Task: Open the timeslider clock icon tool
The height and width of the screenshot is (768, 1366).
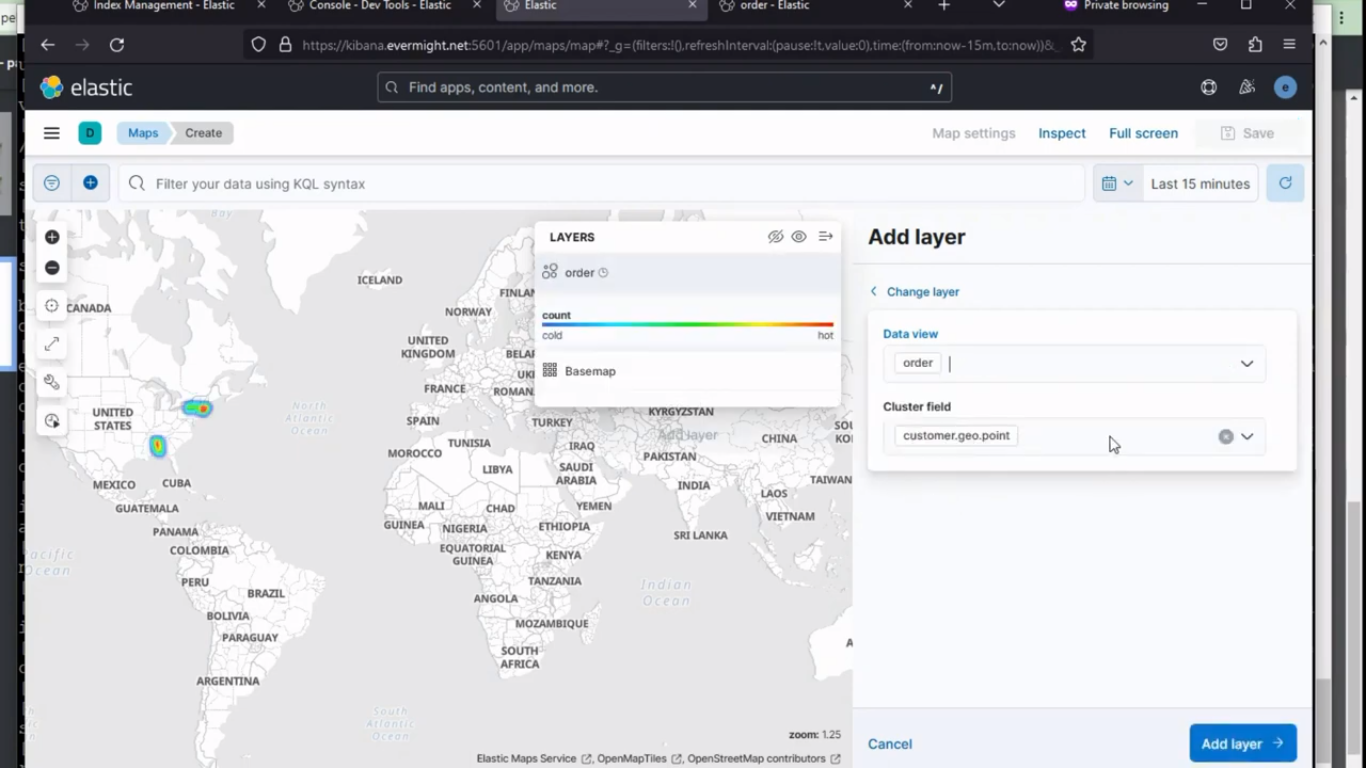Action: coord(52,421)
